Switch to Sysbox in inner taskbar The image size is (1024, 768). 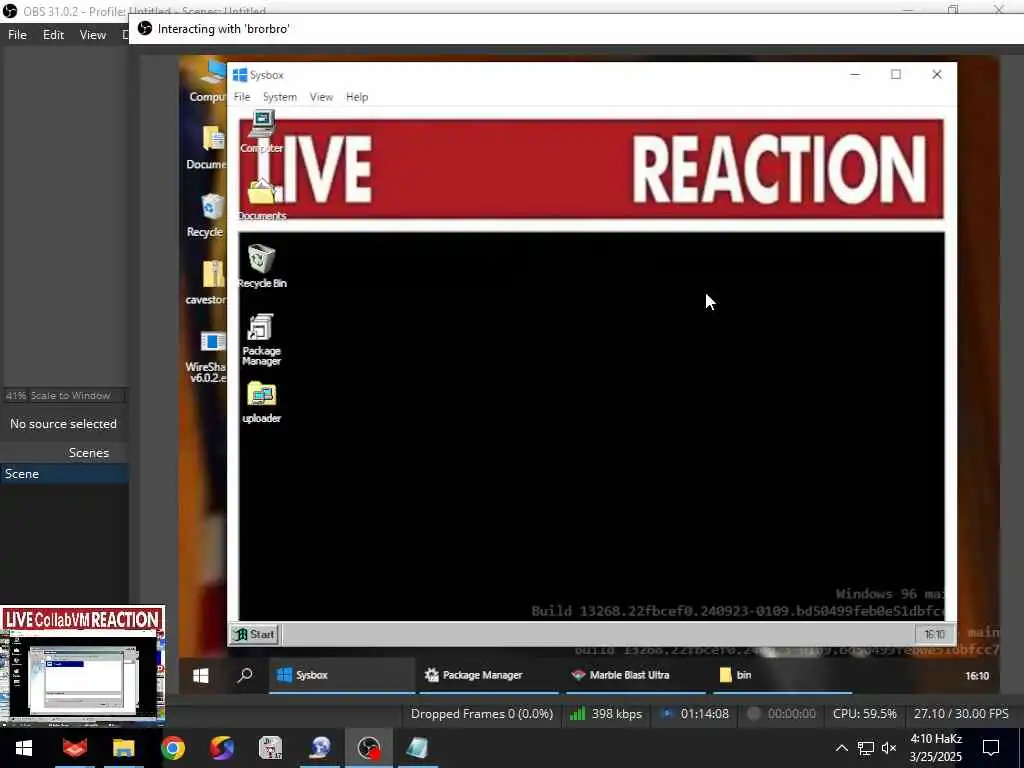pos(342,675)
